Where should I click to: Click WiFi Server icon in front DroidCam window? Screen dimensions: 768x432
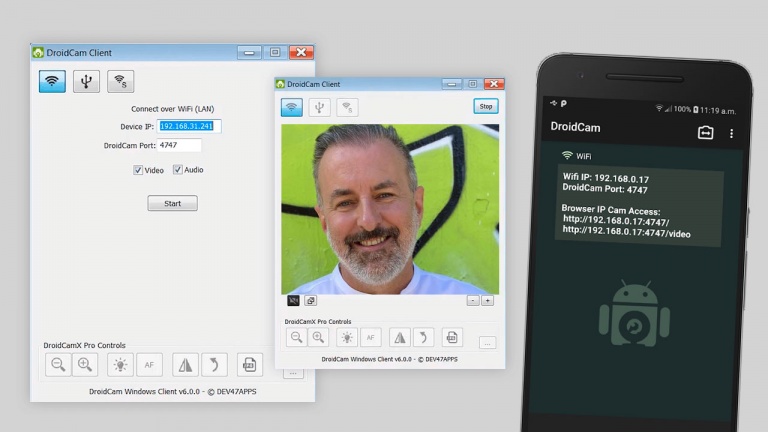[347, 107]
